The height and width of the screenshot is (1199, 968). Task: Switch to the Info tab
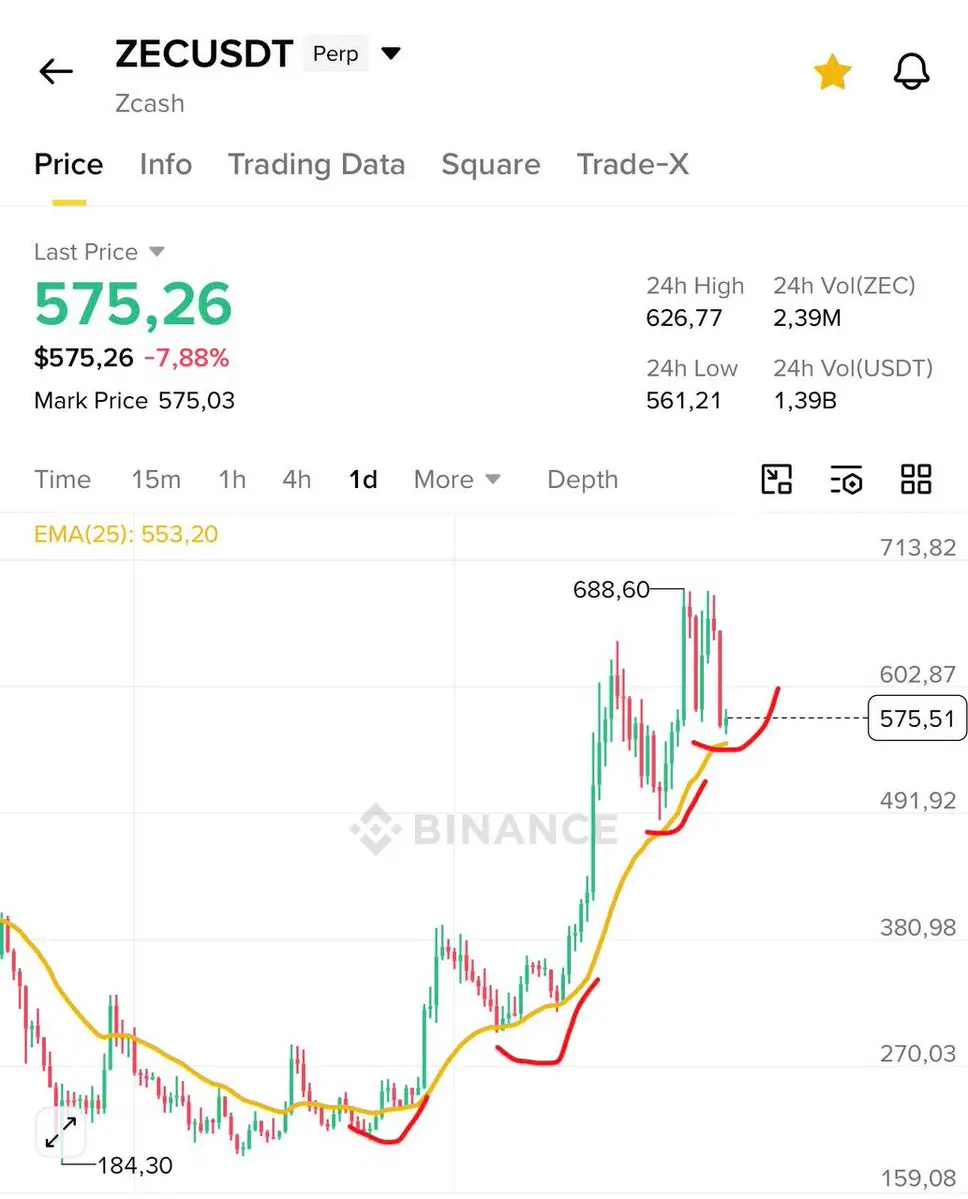tap(165, 164)
